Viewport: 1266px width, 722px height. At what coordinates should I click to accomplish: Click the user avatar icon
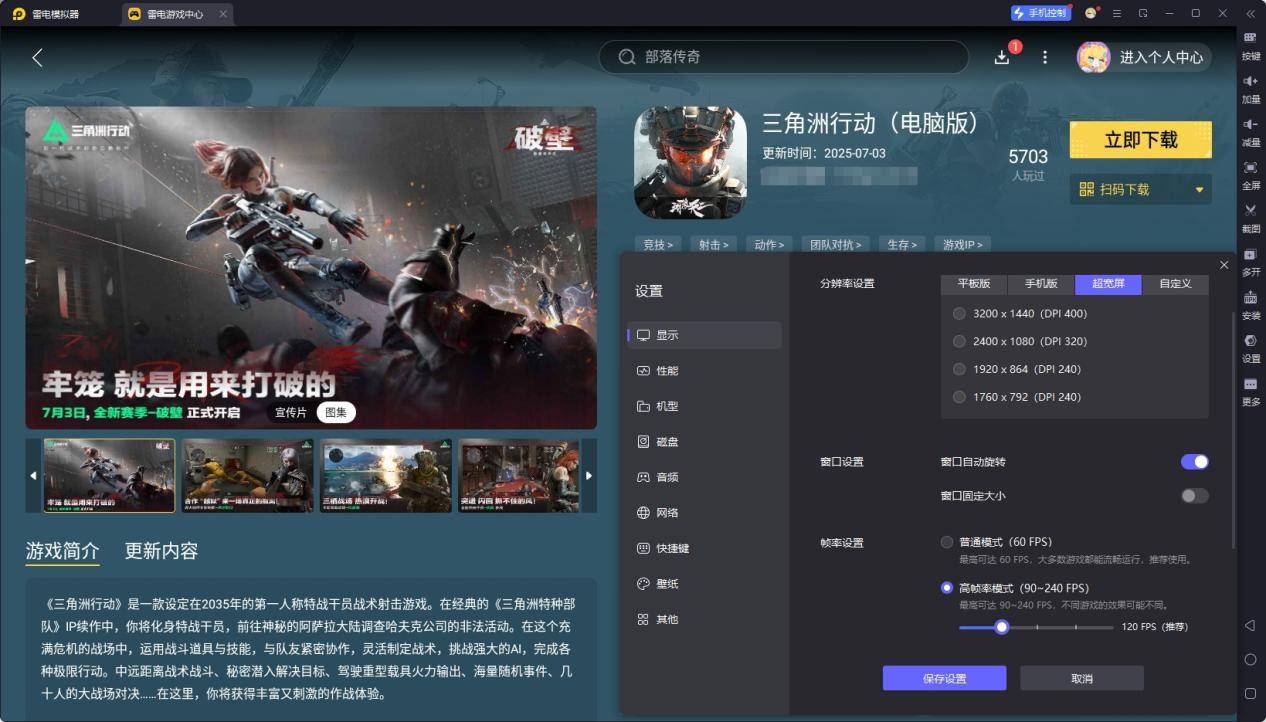pos(1092,57)
